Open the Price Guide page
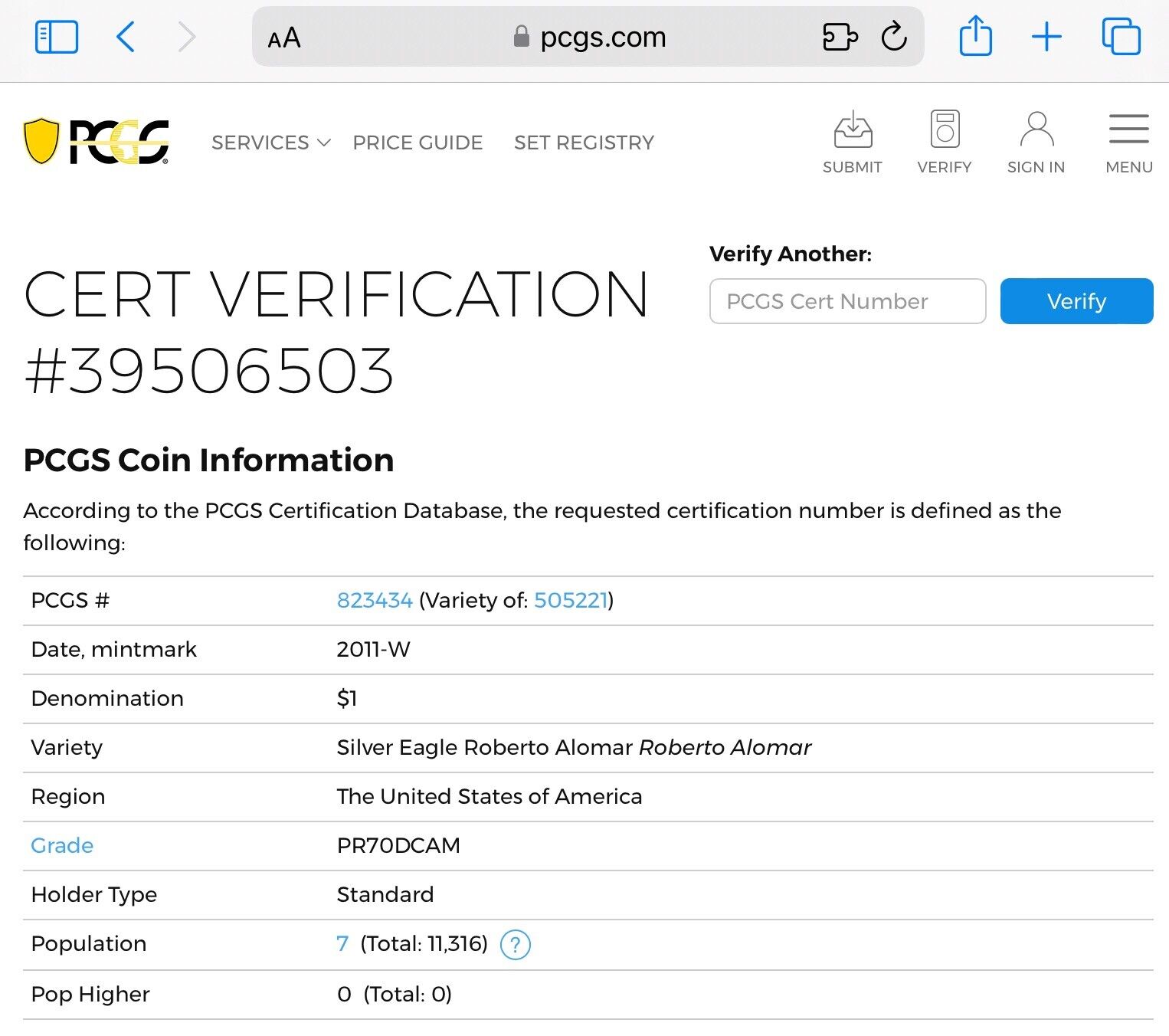This screenshot has width=1169, height=1036. click(x=417, y=143)
